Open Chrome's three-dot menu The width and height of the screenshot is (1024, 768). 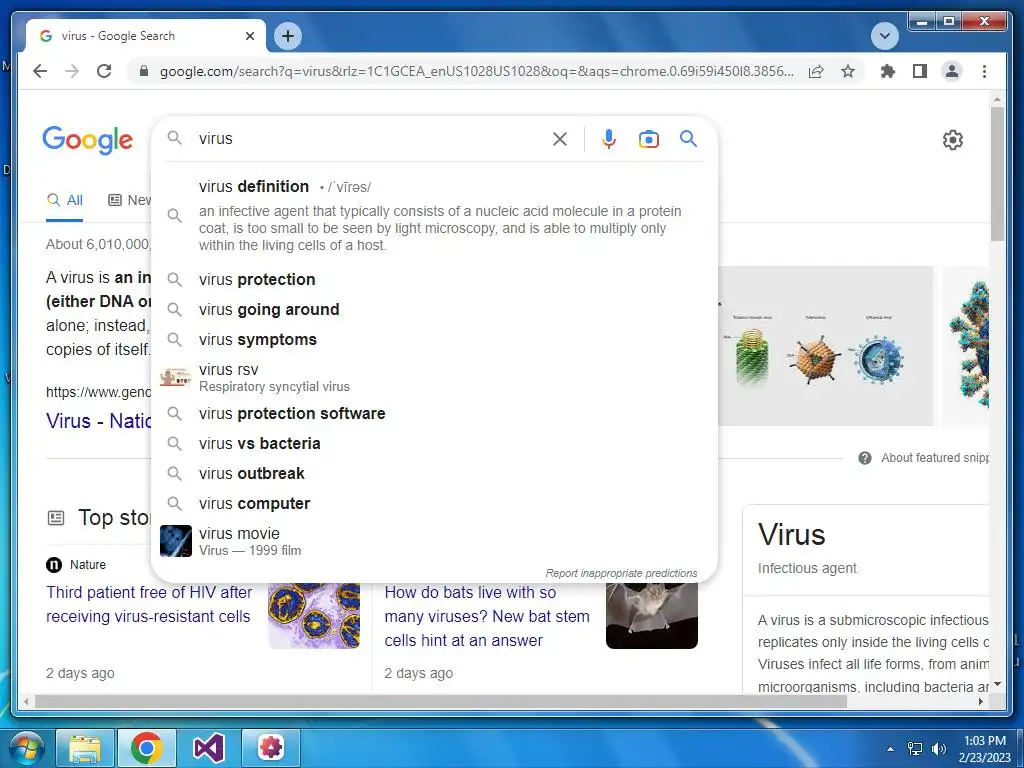coord(984,71)
